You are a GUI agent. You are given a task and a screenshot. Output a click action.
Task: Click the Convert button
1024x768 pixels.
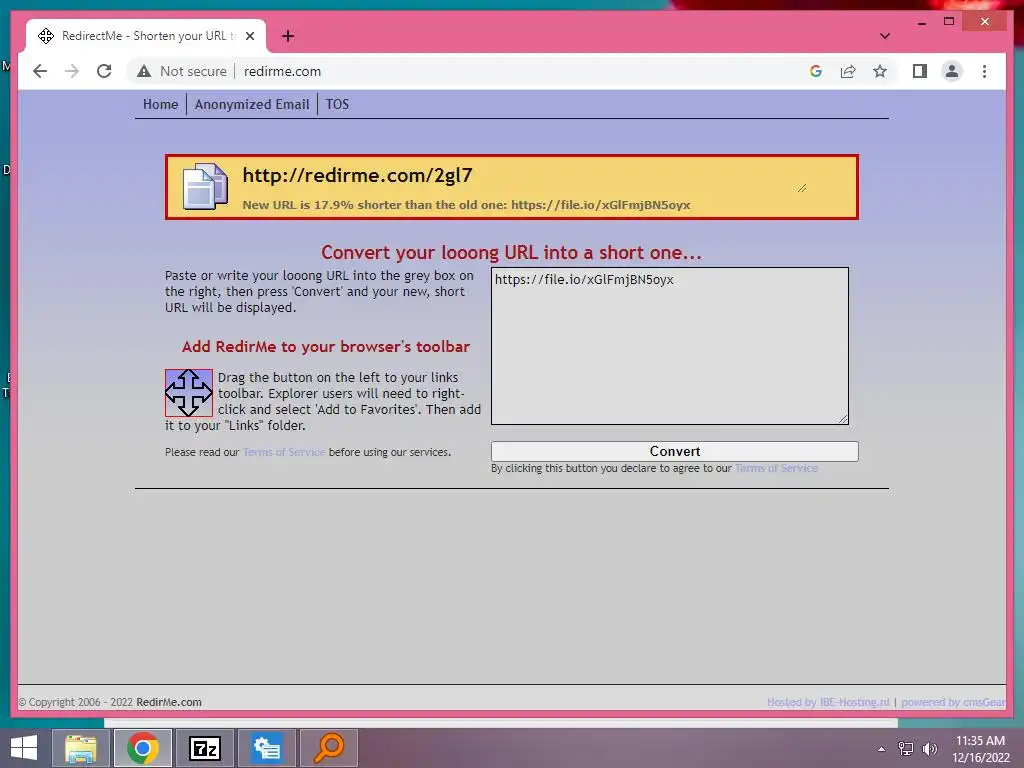[x=675, y=451]
